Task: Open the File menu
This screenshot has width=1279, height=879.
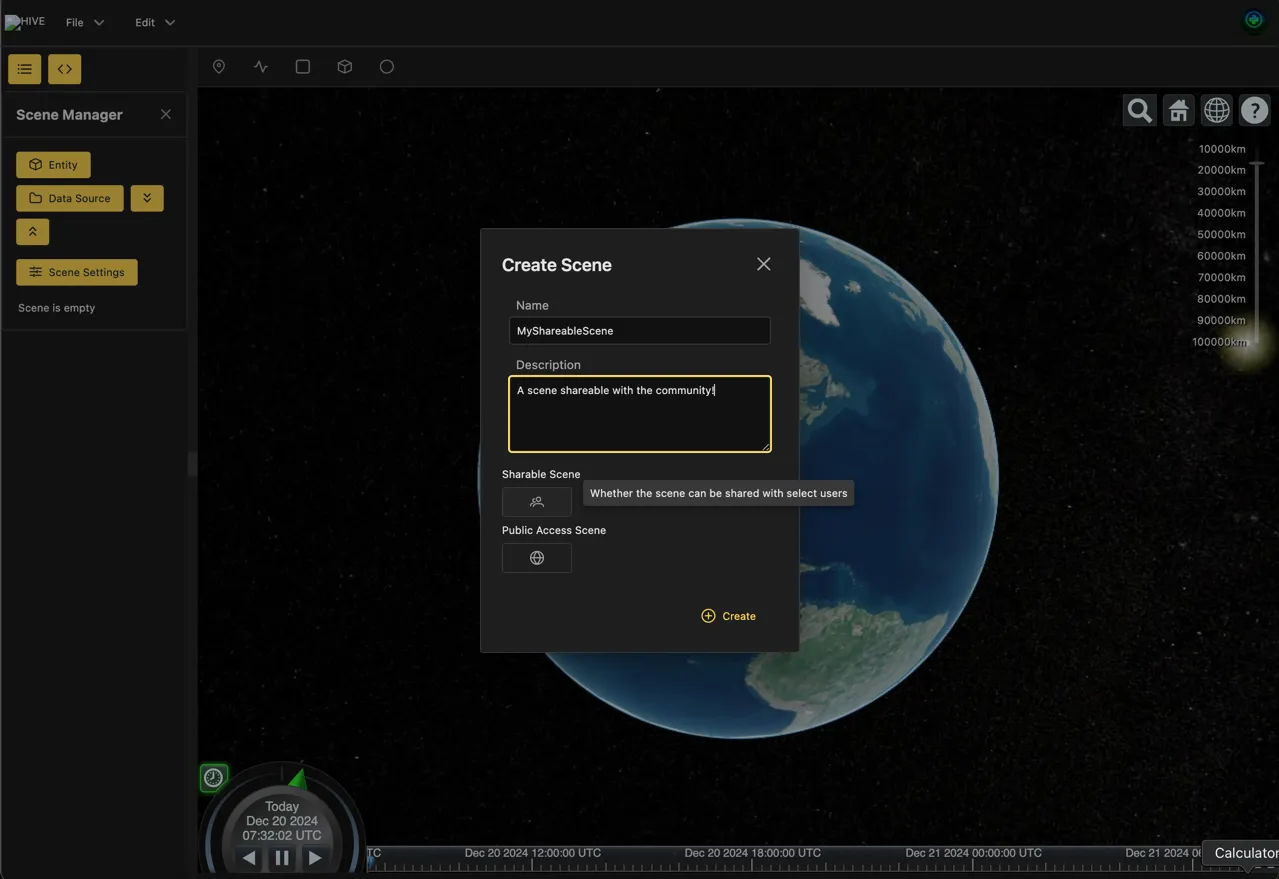Action: pos(81,21)
